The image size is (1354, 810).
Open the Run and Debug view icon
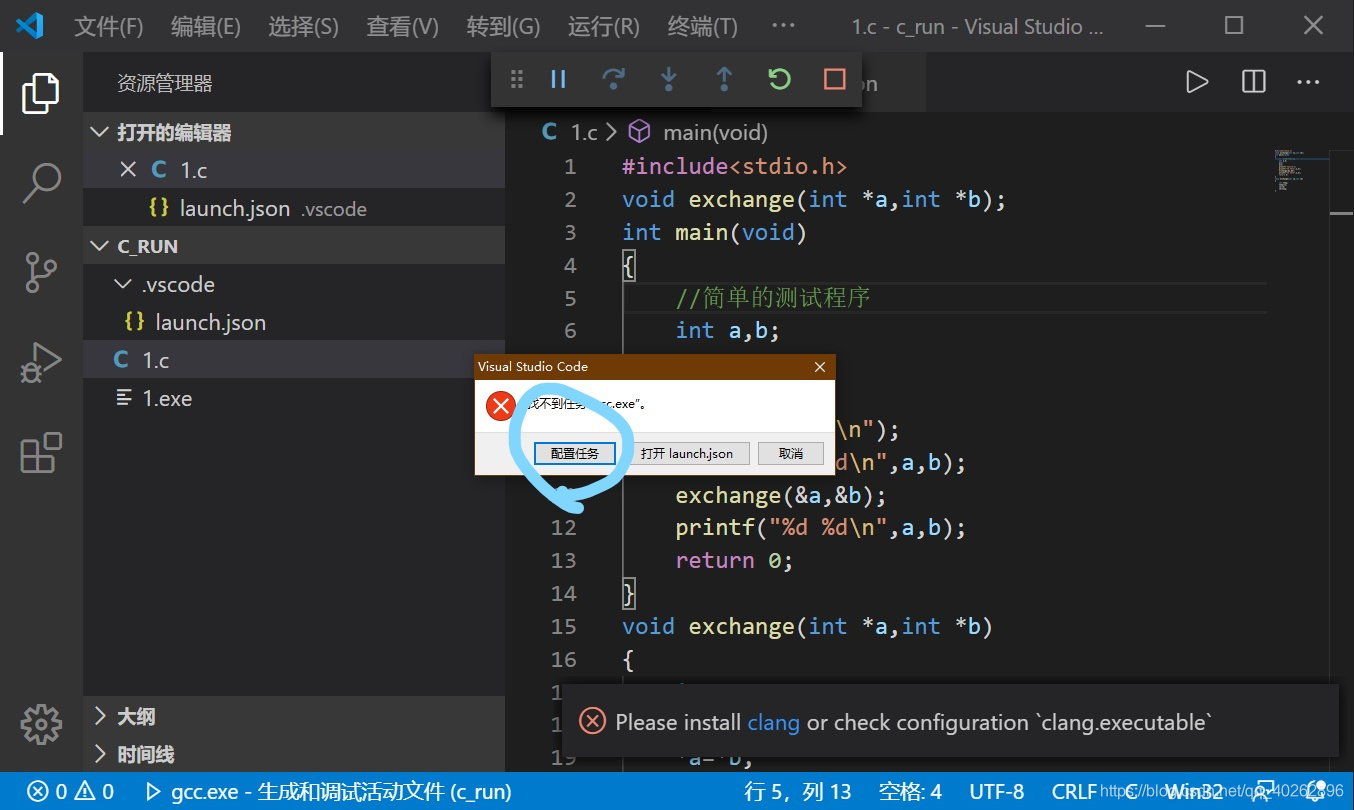41,363
